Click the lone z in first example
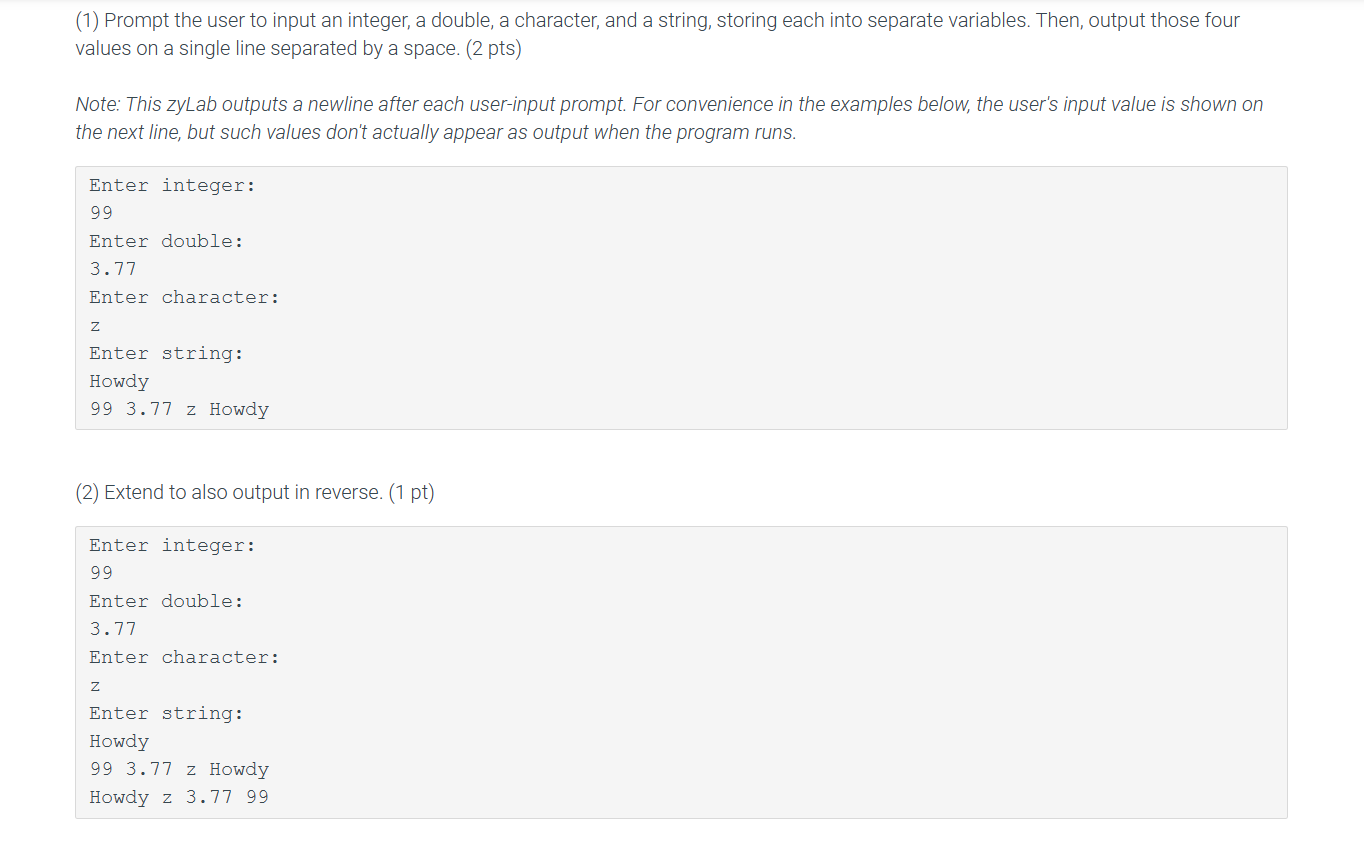1364x847 pixels. (95, 326)
